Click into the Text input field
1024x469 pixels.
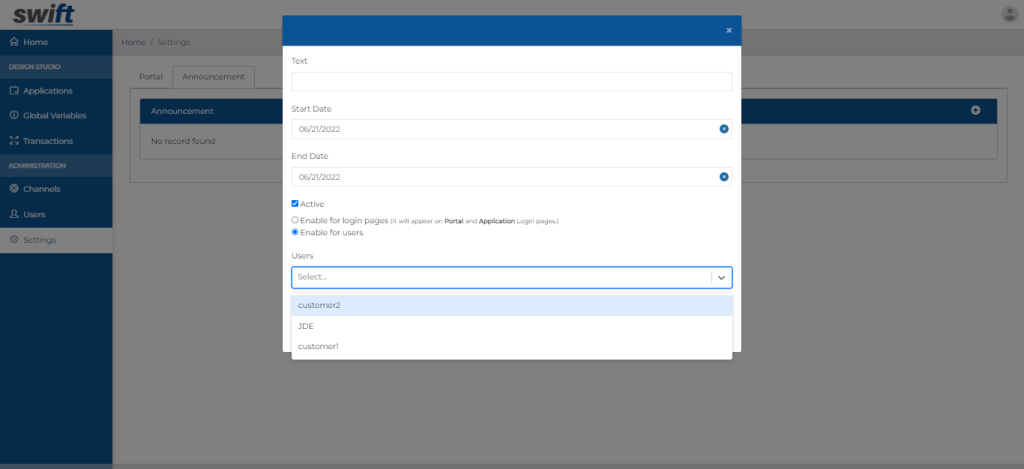[511, 82]
